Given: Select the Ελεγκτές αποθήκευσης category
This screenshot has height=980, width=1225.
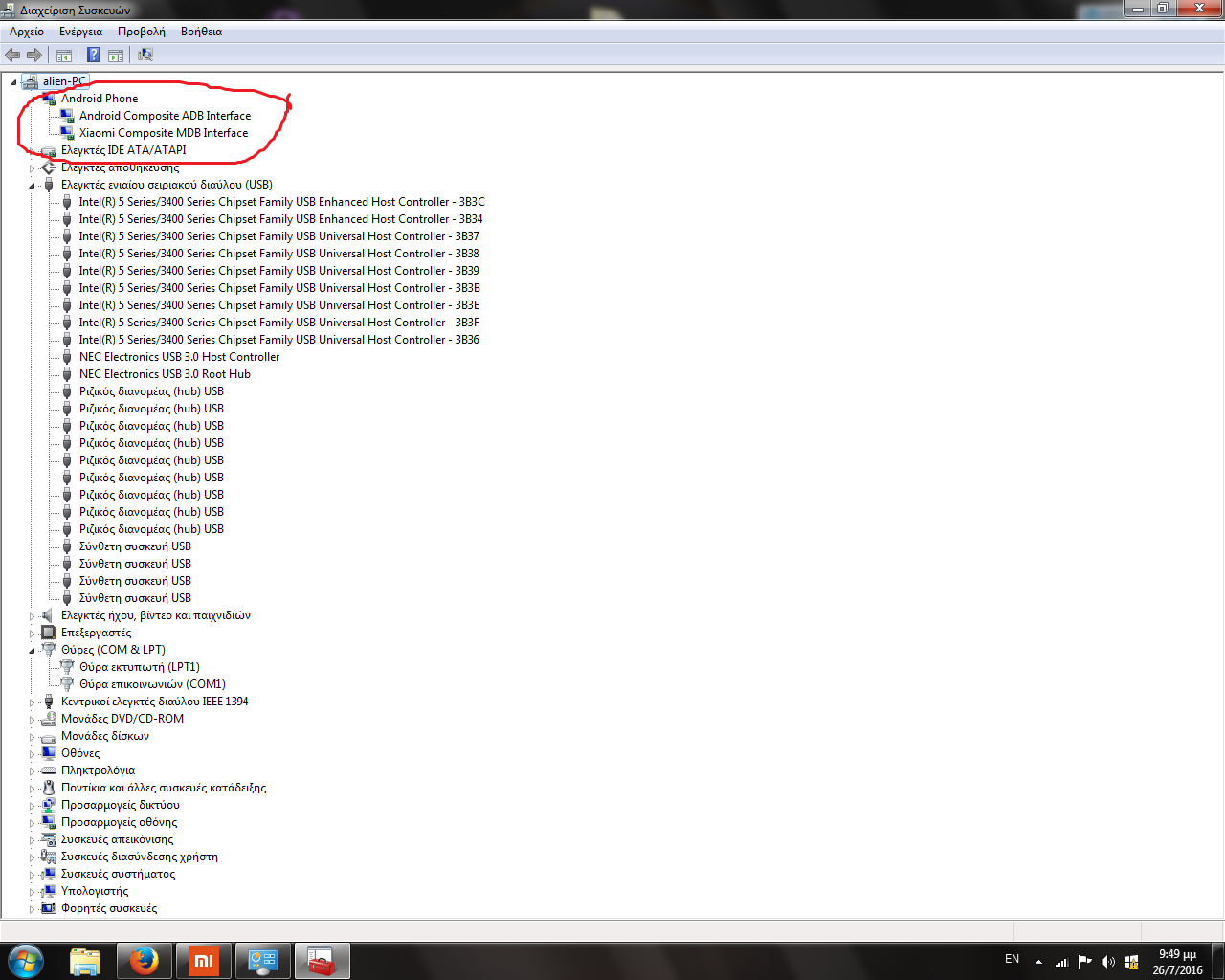Looking at the screenshot, I should [120, 167].
